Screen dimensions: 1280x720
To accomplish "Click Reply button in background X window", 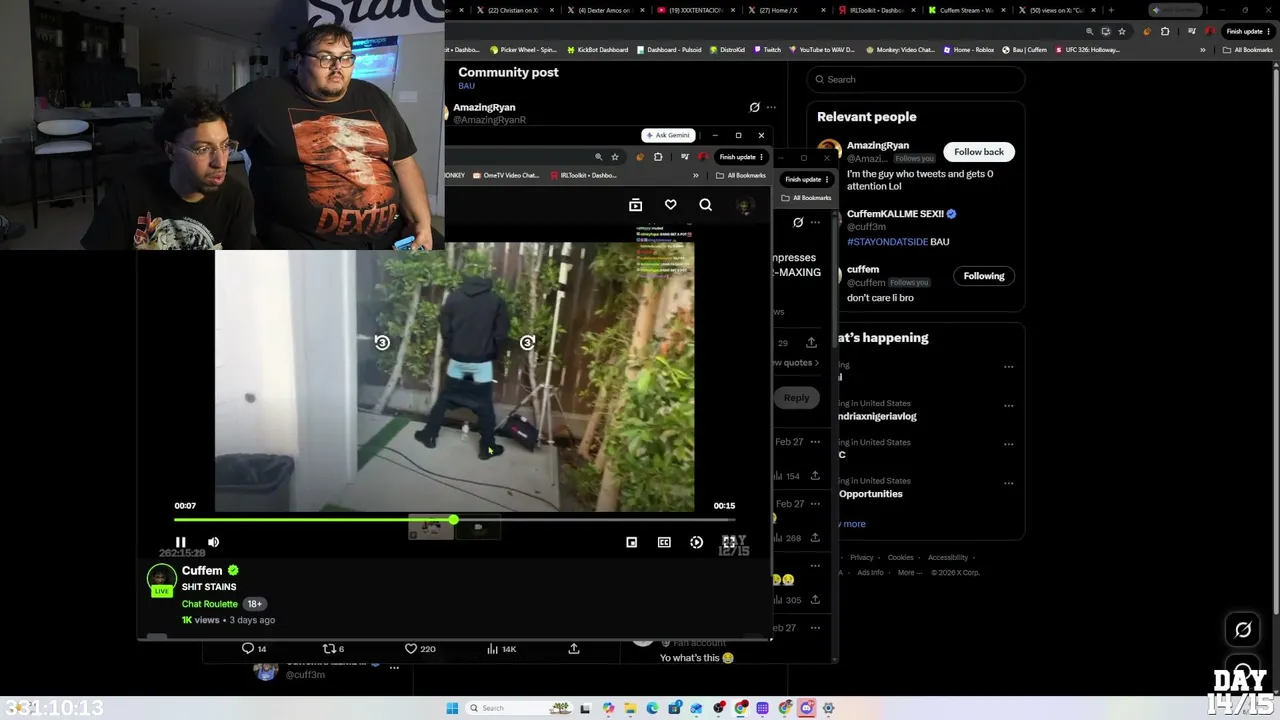I will 796,398.
